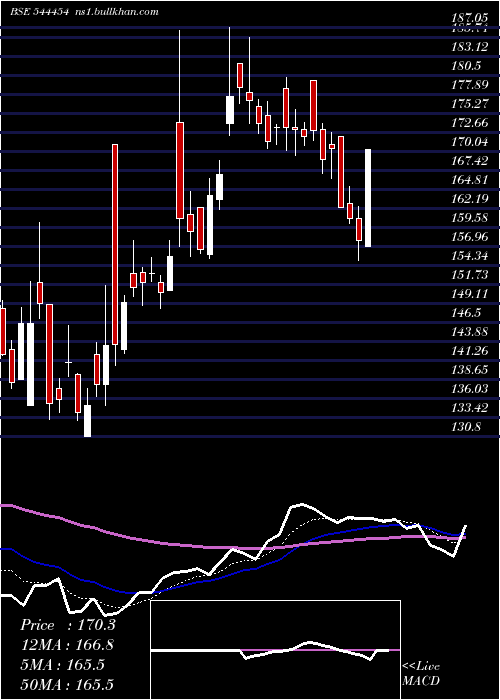Select the 172.66 price axis label
The height and width of the screenshot is (700, 500).
click(x=469, y=123)
